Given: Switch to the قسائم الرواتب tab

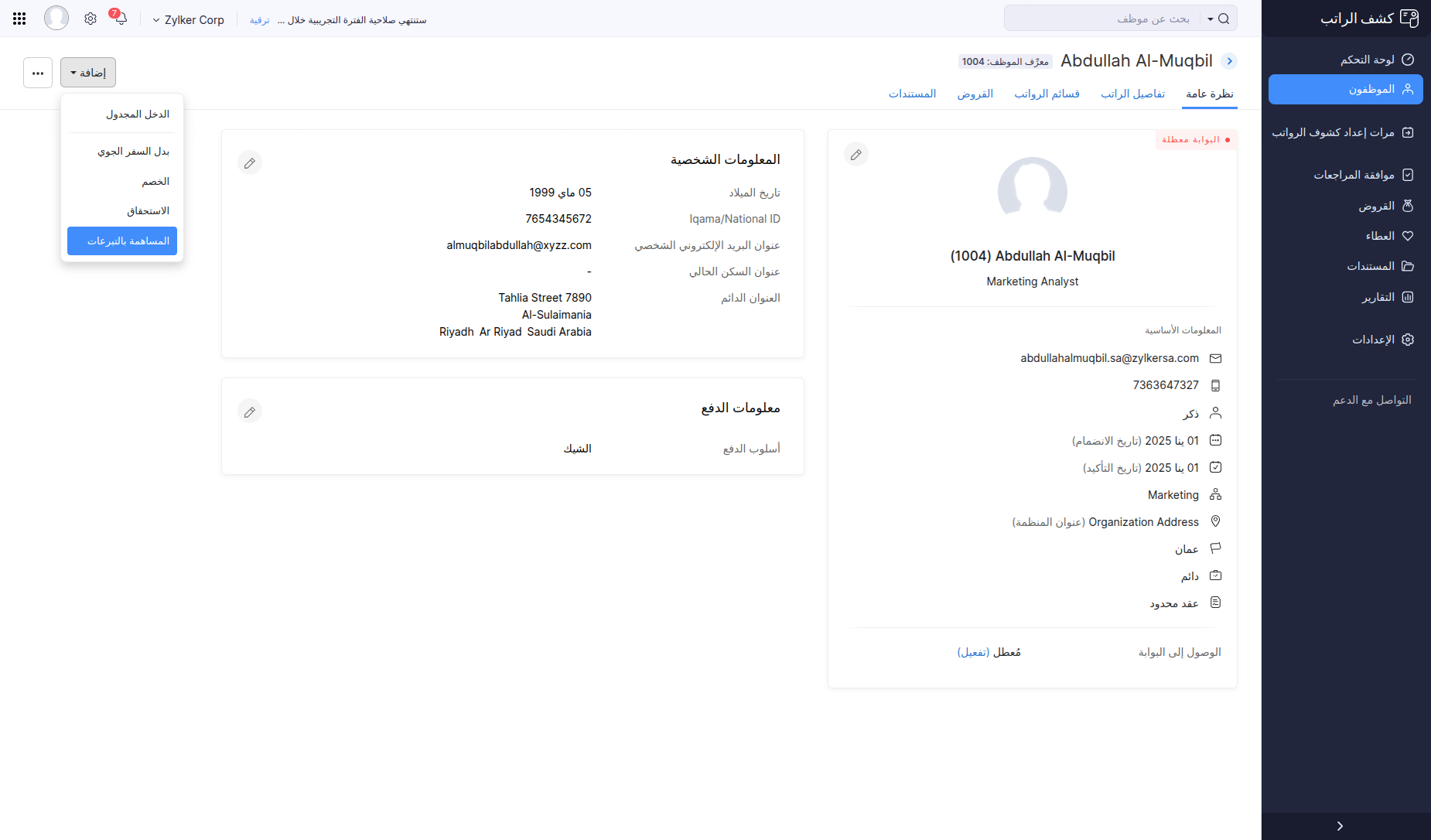Looking at the screenshot, I should [1047, 94].
